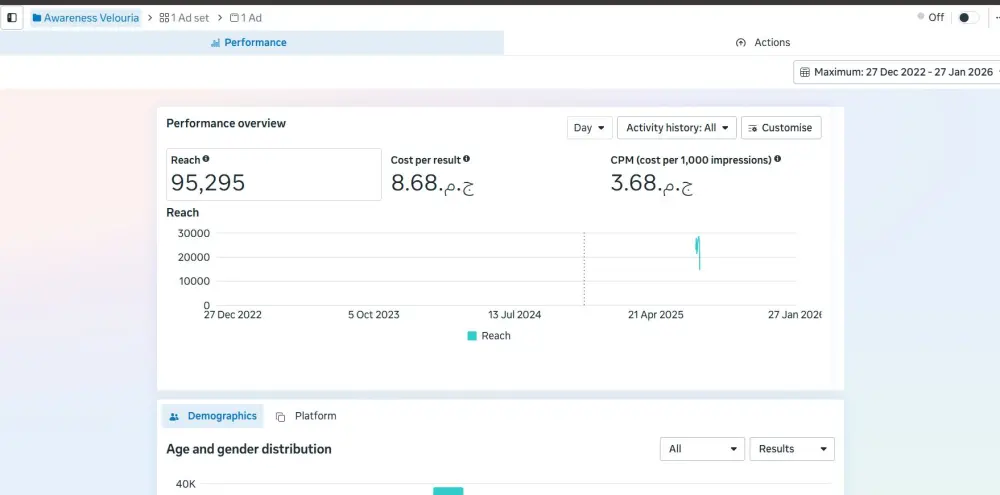Click the Reach spike on the chart
This screenshot has height=495, width=1000.
[698, 253]
